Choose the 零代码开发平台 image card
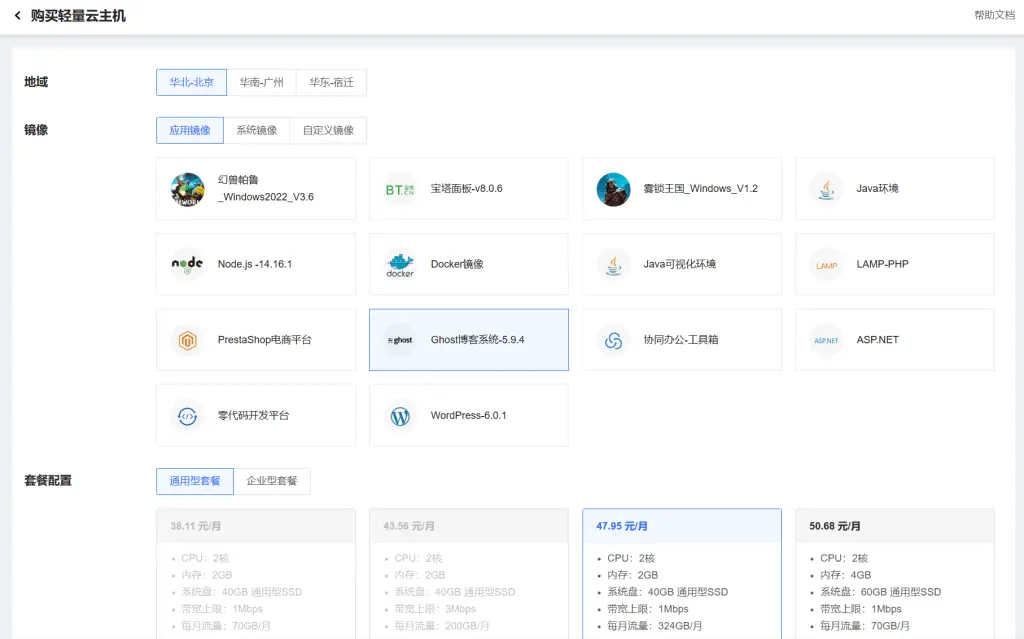Viewport: 1024px width, 639px height. click(256, 416)
